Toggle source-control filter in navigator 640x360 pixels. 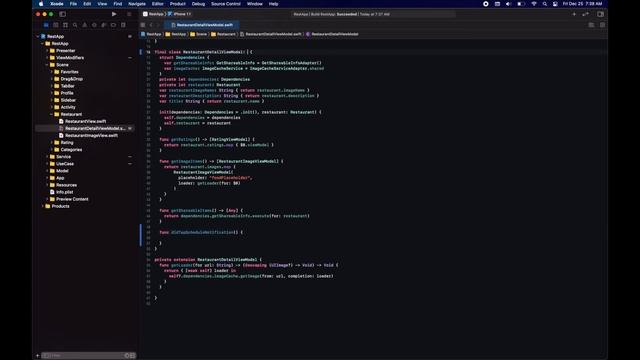click(133, 356)
